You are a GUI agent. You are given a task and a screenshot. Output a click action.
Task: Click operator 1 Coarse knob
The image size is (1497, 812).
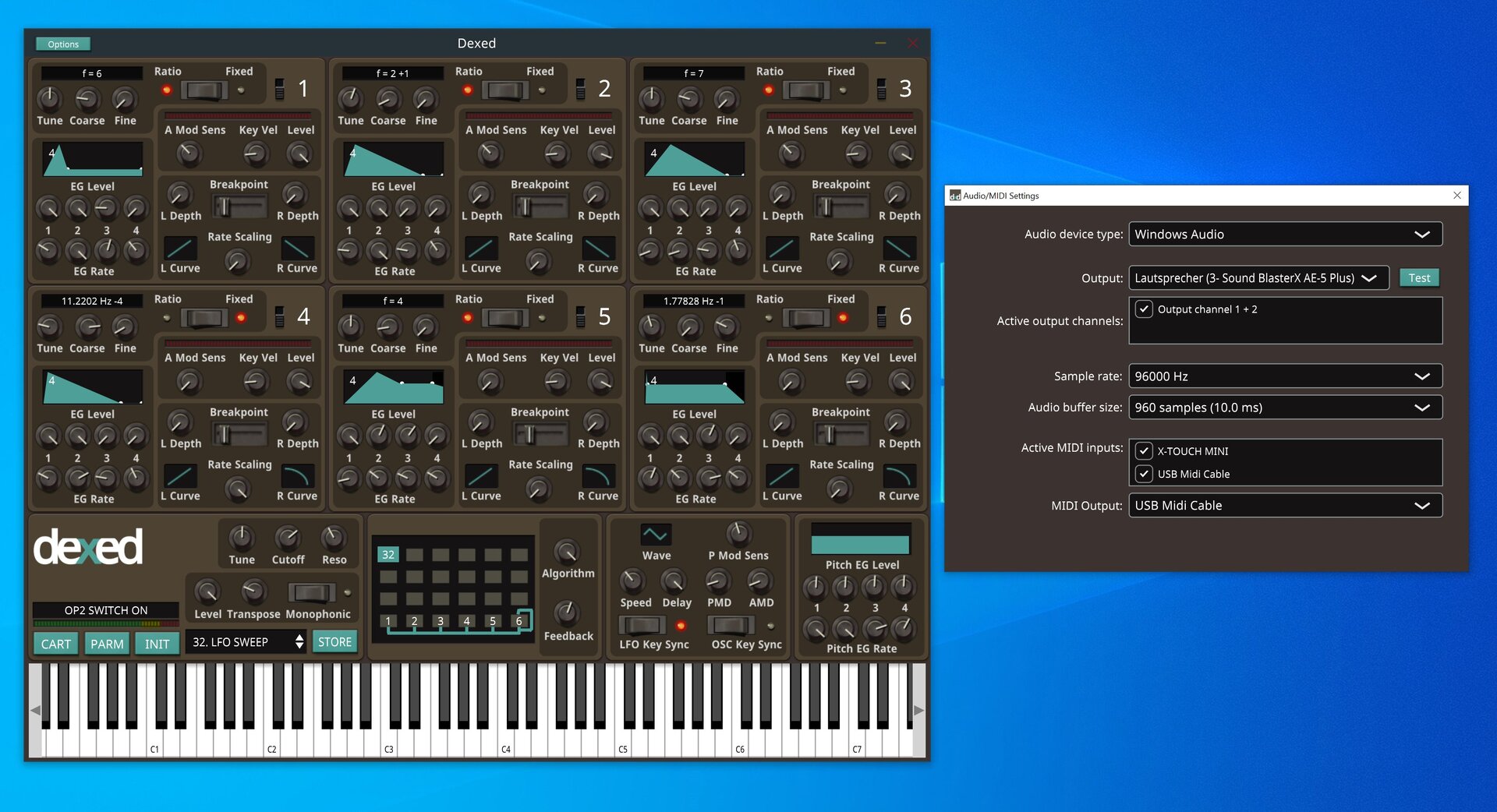tap(87, 99)
